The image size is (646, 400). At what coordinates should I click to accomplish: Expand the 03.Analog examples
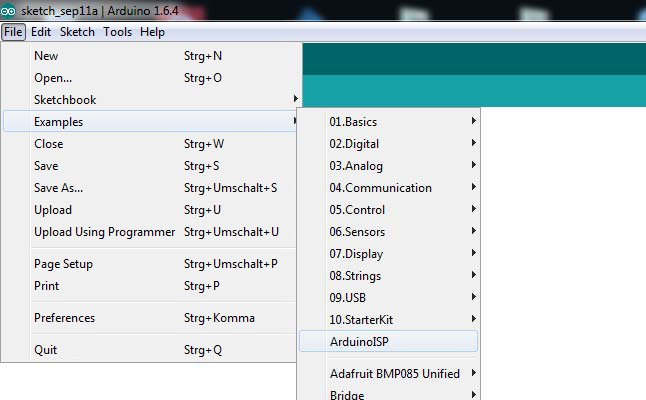point(389,166)
